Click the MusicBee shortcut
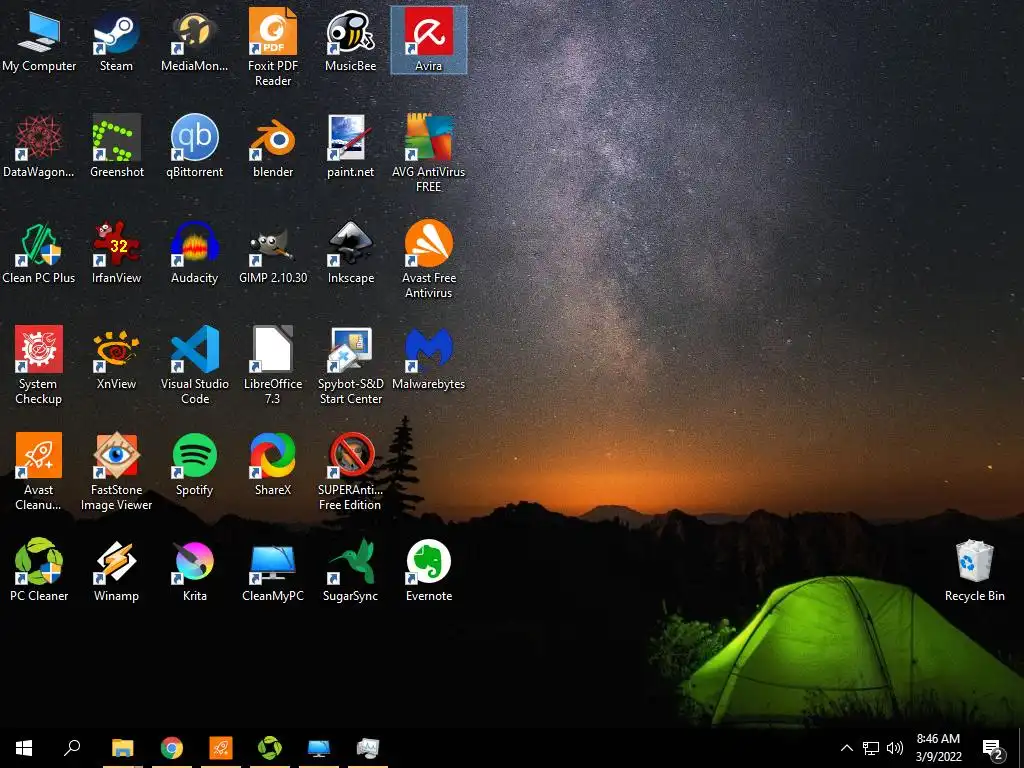Screen dimensions: 1024x768 [x=351, y=40]
